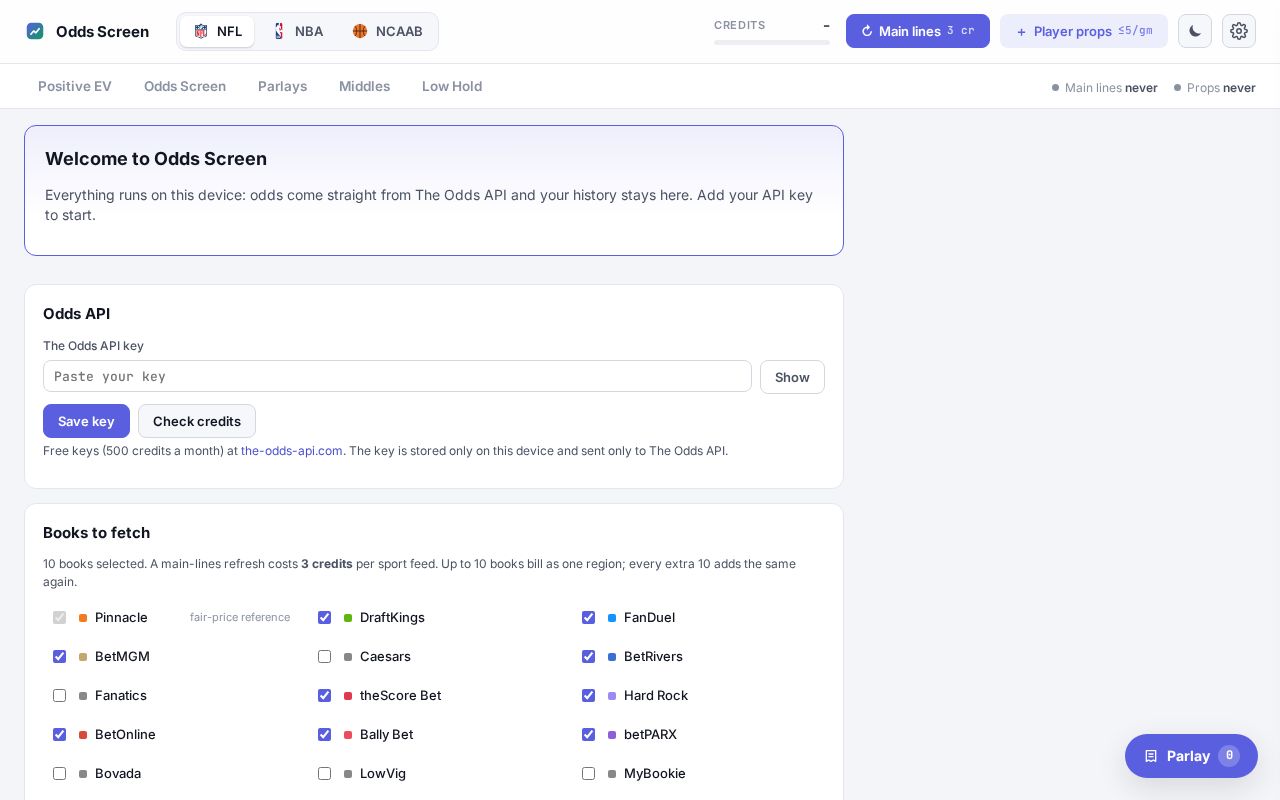The width and height of the screenshot is (1280, 800).
Task: Open the Parlays tab
Action: tap(282, 86)
